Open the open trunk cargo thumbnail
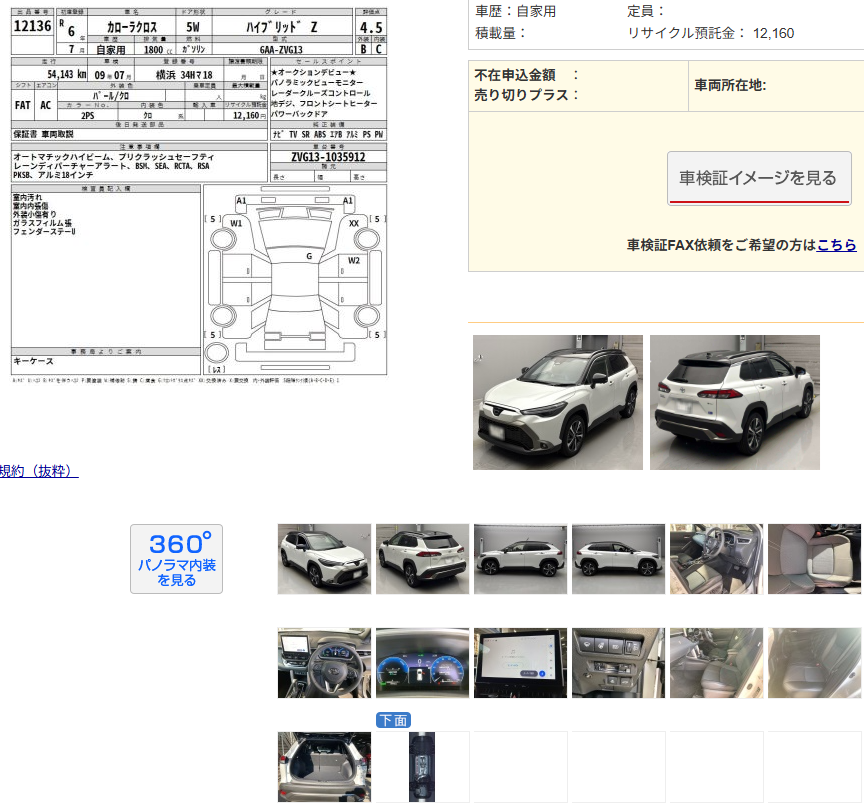 [324, 767]
